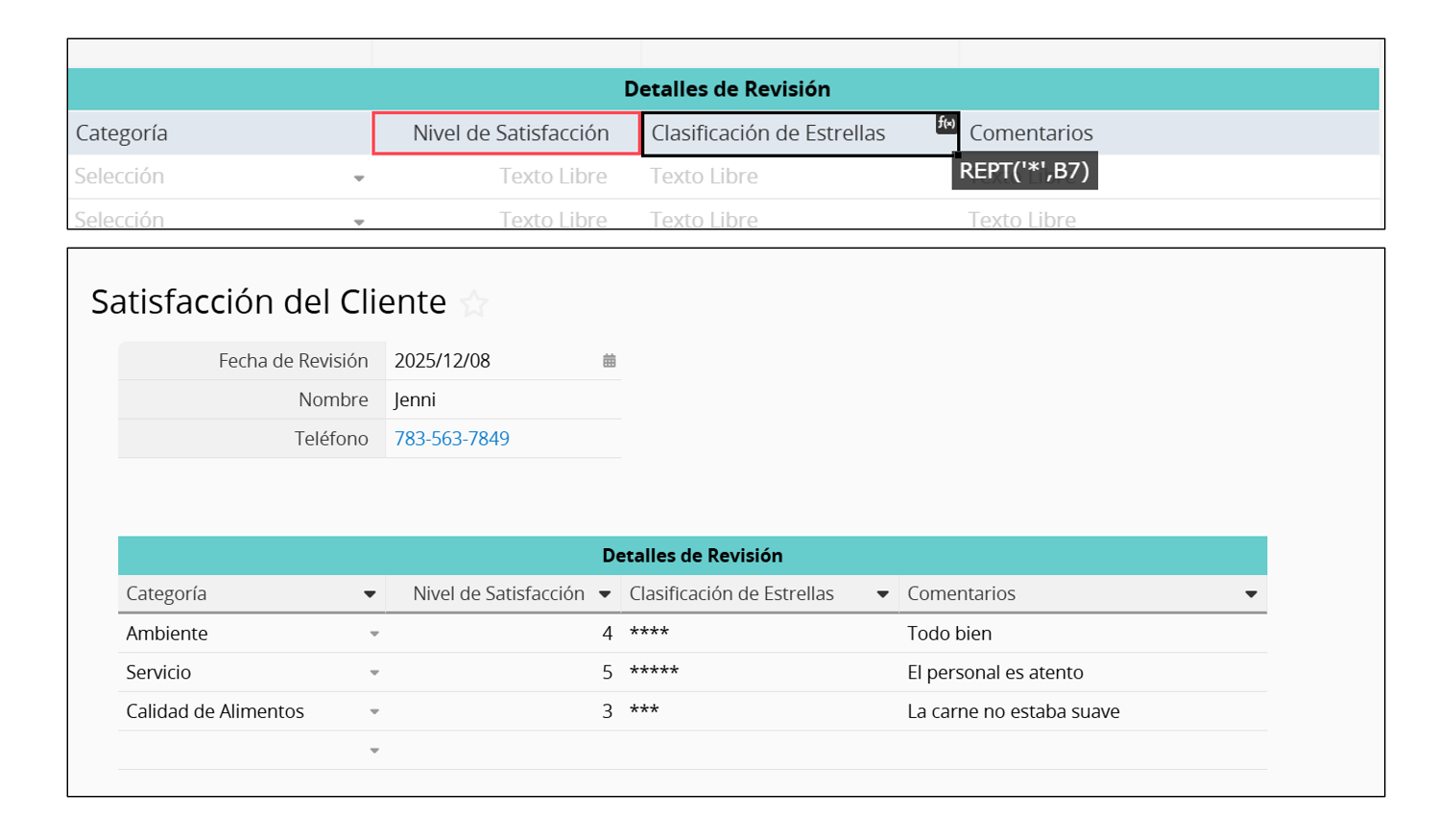
Task: Open the Clasificación de Estrellas column filter arrow
Action: pyautogui.click(x=882, y=594)
